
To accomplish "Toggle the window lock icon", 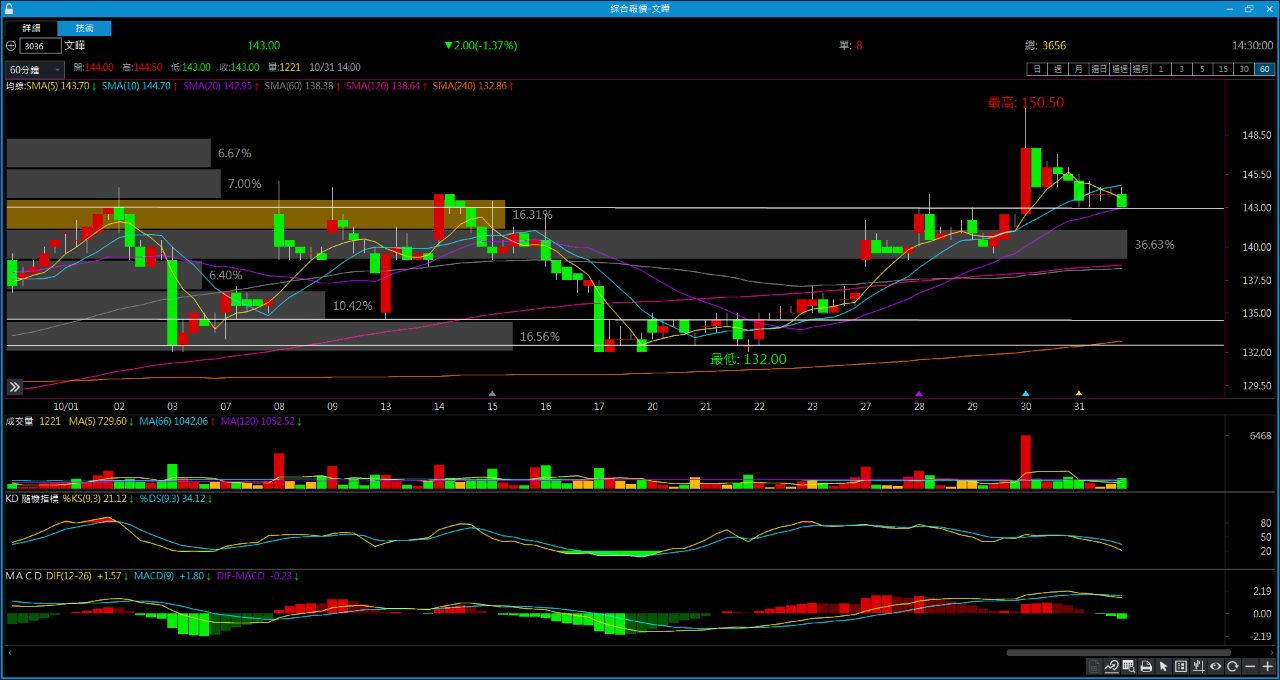I will (x=9, y=8).
